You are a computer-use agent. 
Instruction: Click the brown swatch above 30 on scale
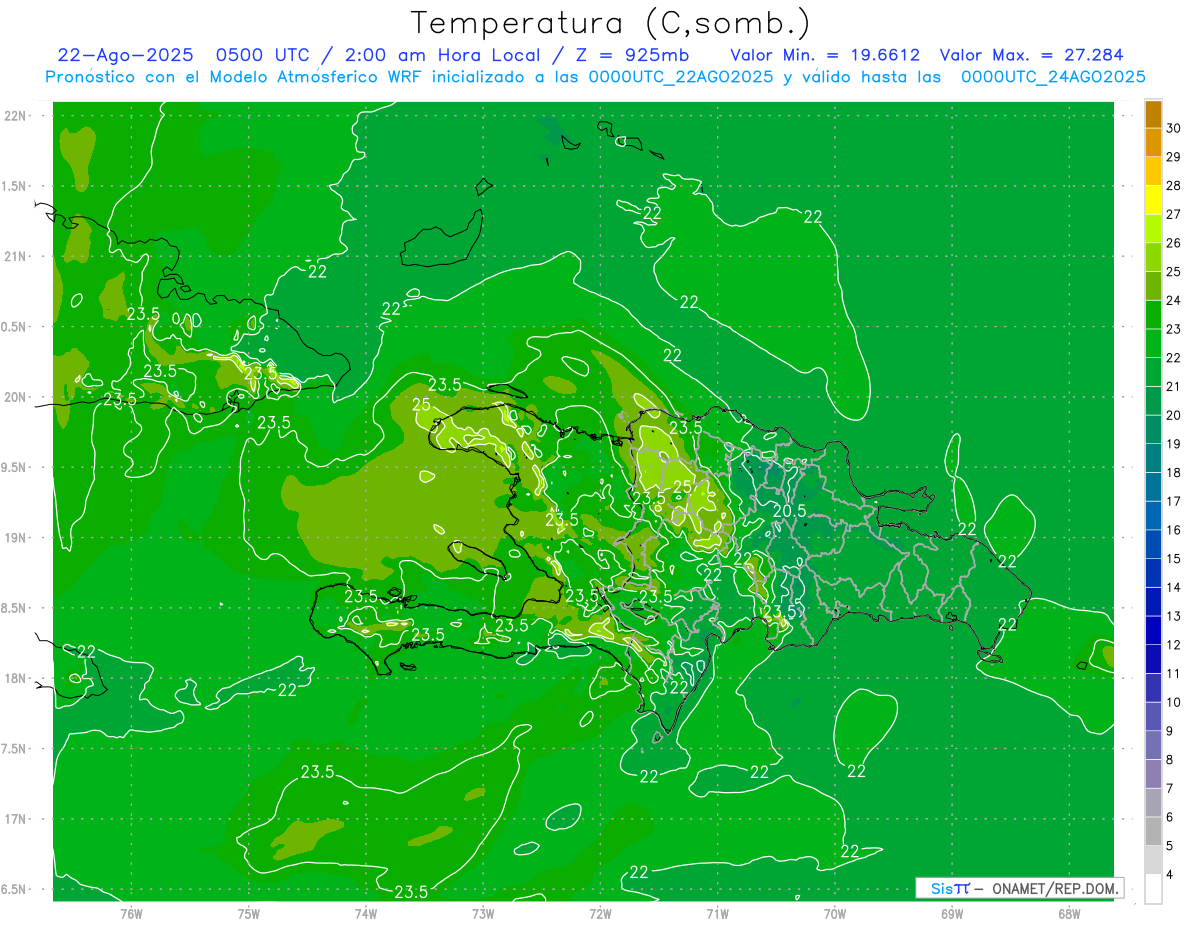[1153, 114]
